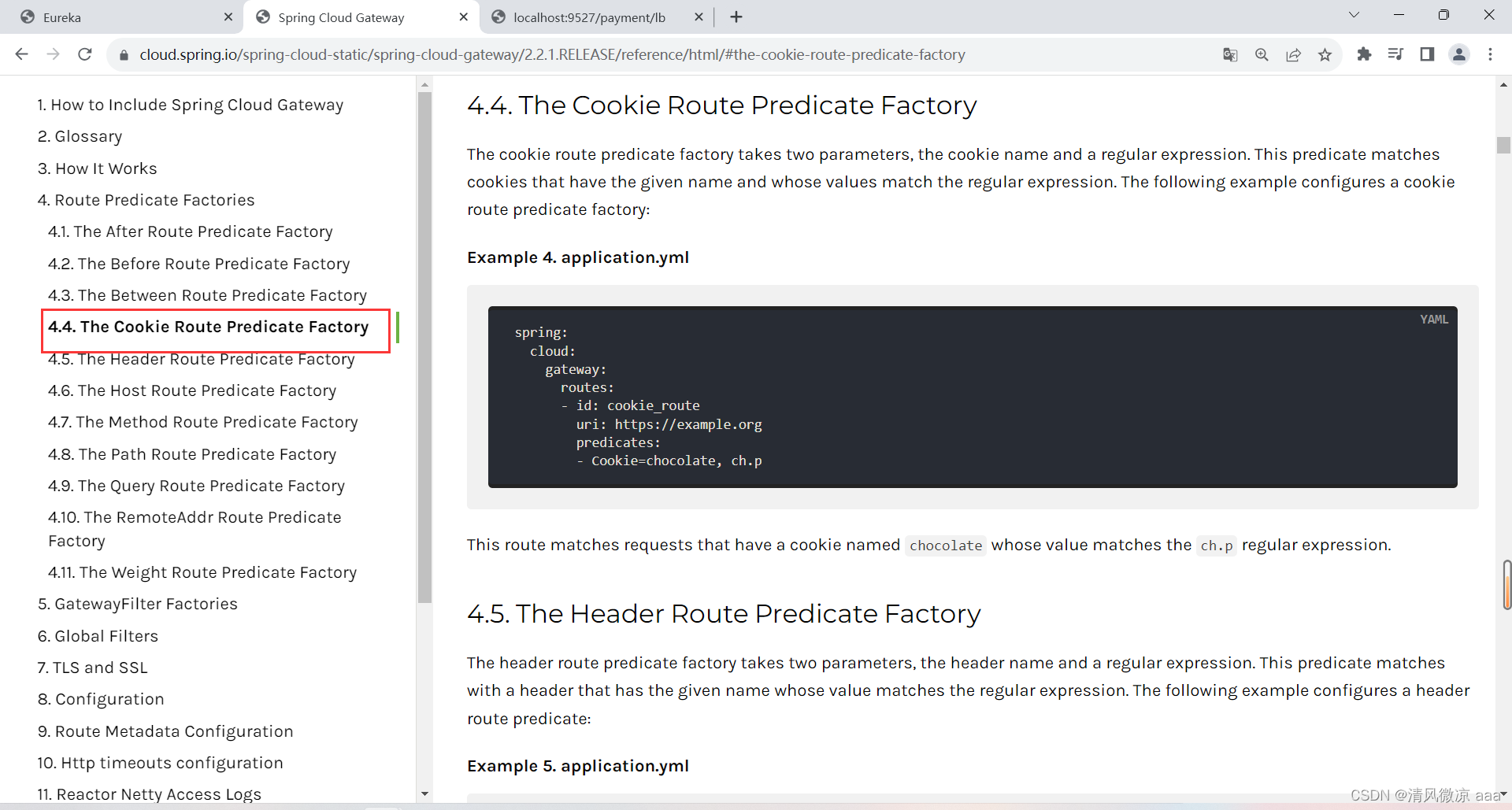Go to Host Route Predicate Factory

[191, 390]
